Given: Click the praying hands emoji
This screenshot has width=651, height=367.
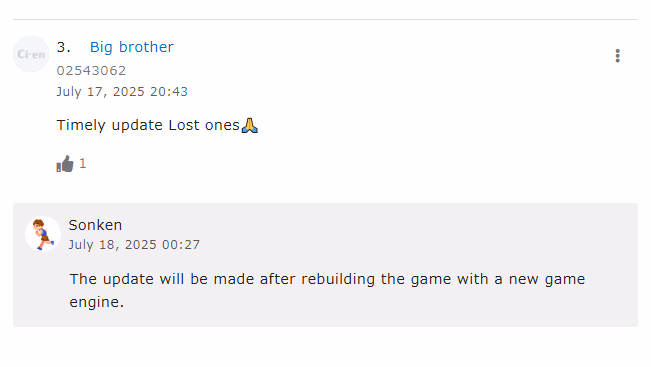Looking at the screenshot, I should pyautogui.click(x=250, y=125).
